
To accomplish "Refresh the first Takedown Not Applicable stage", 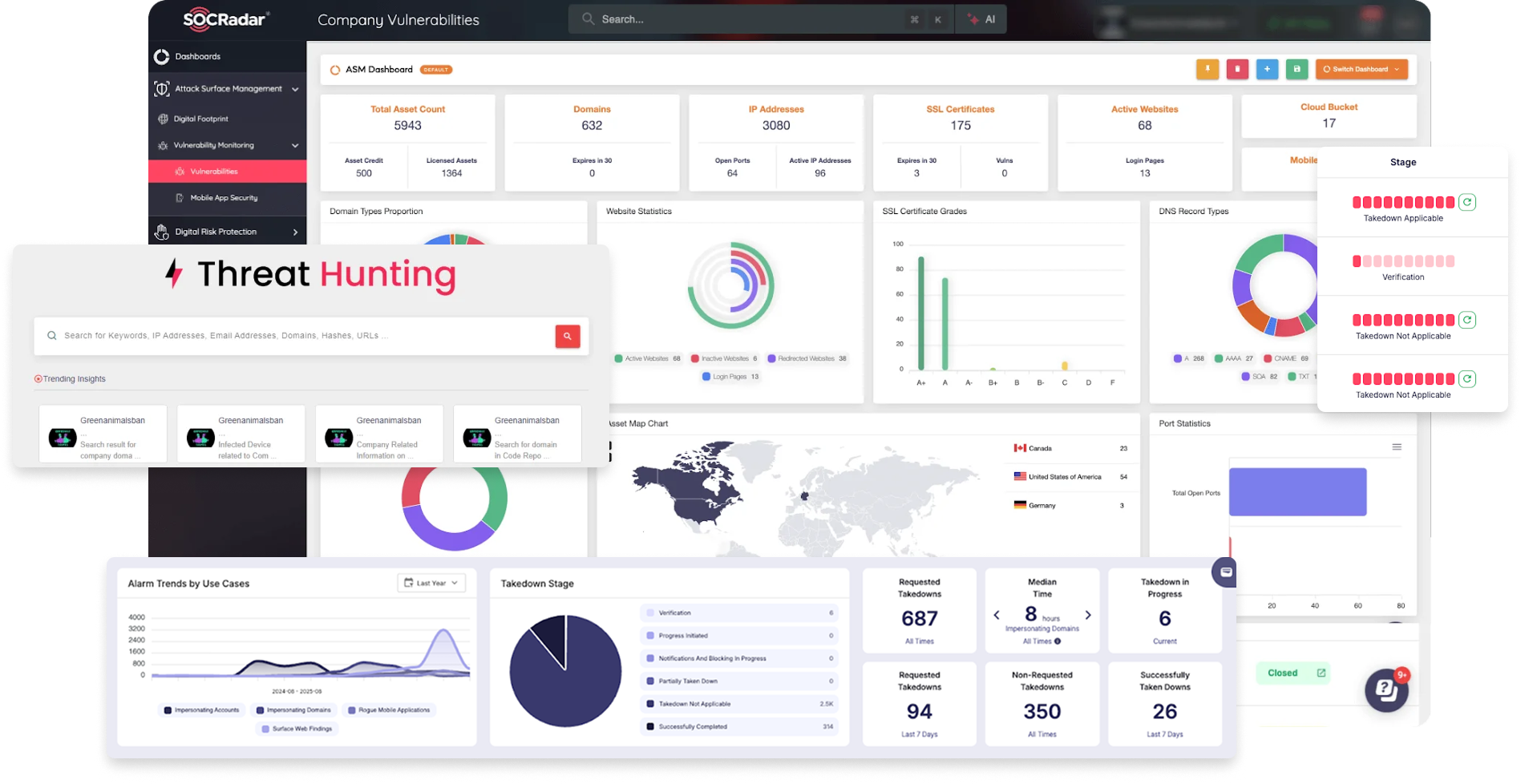I will coord(1467,321).
